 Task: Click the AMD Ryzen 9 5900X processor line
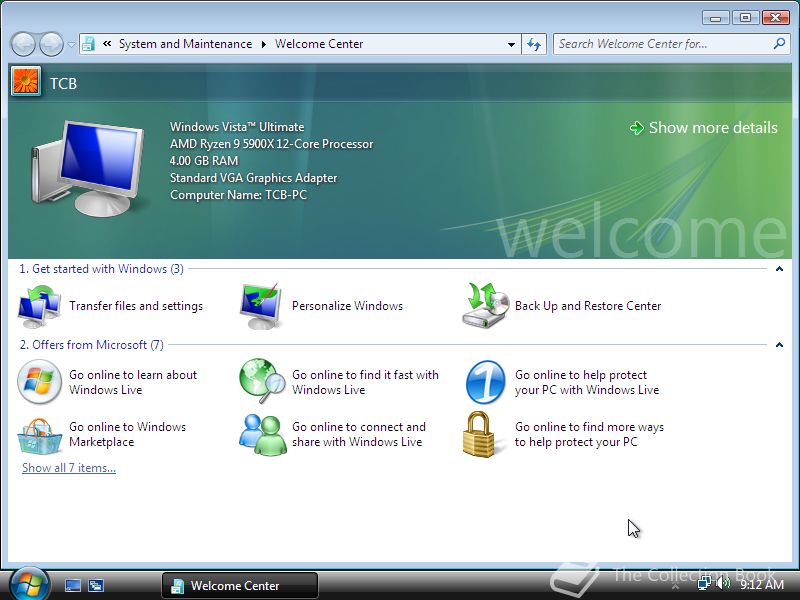point(271,144)
